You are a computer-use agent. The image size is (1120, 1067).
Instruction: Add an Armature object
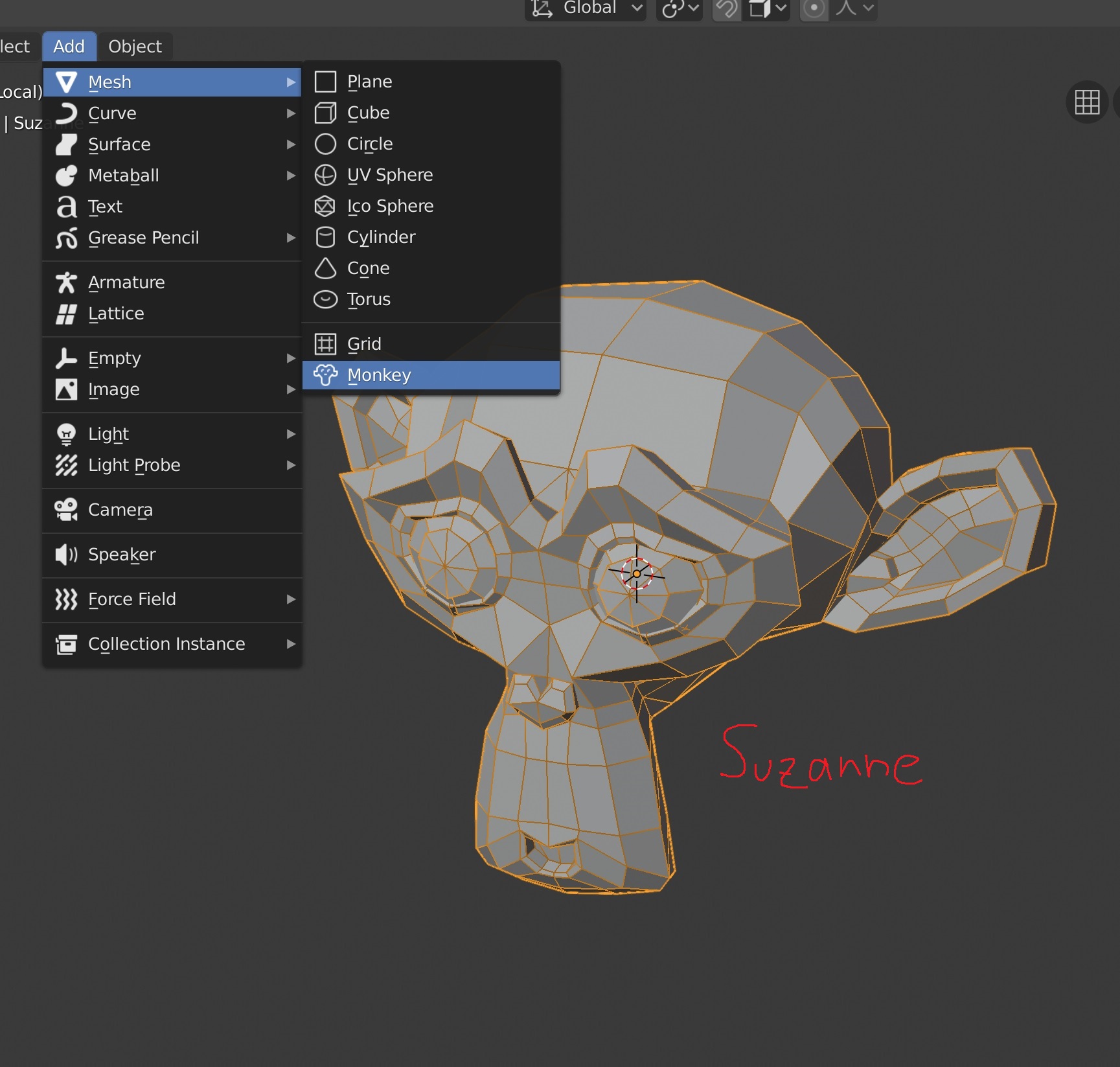pyautogui.click(x=172, y=282)
